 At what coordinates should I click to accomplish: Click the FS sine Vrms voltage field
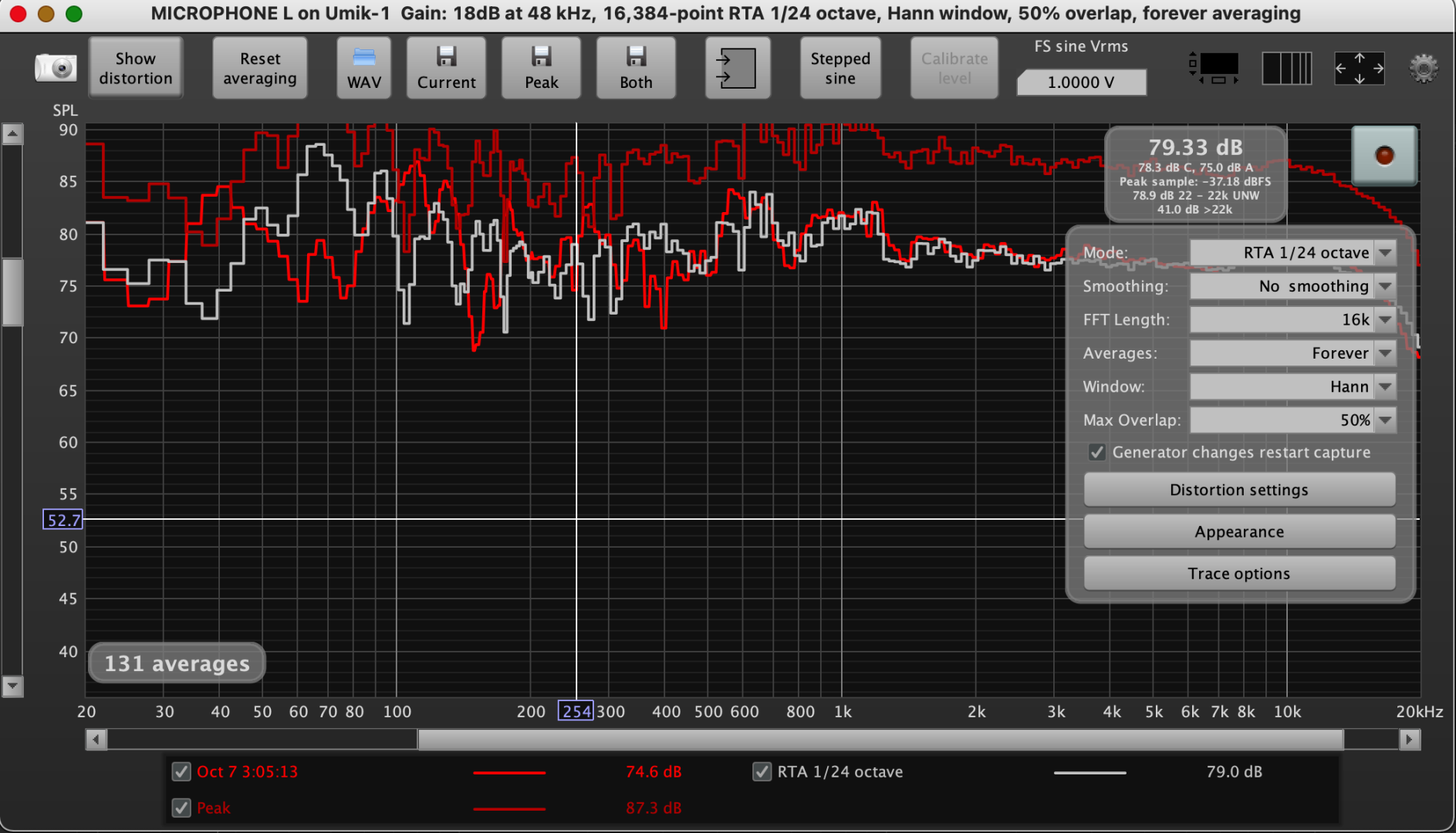pos(1080,83)
